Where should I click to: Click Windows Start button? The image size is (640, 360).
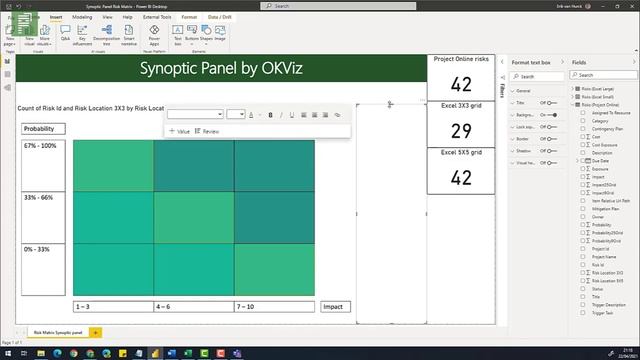(8, 353)
